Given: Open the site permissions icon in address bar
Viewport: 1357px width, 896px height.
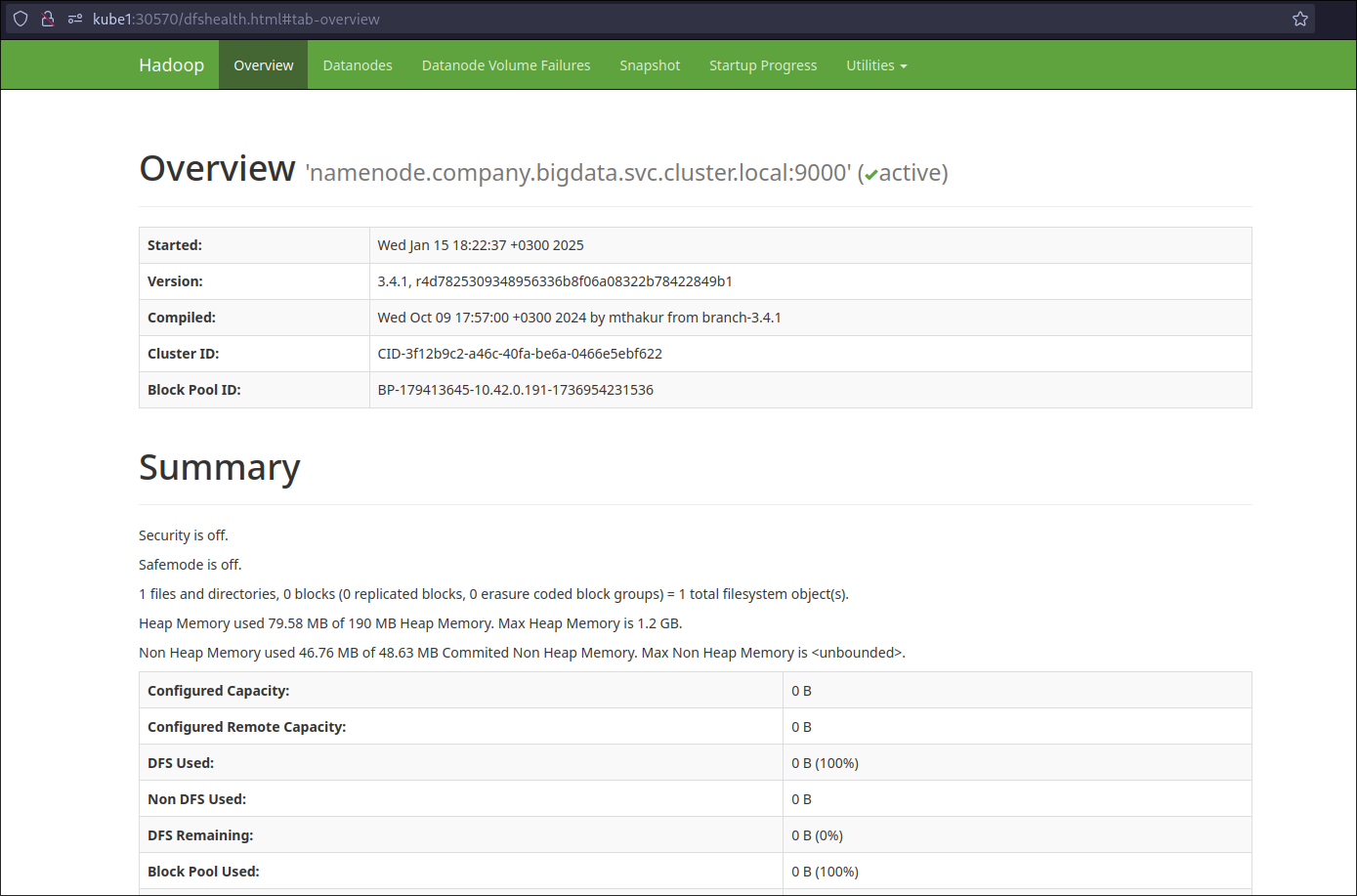Looking at the screenshot, I should 74,19.
